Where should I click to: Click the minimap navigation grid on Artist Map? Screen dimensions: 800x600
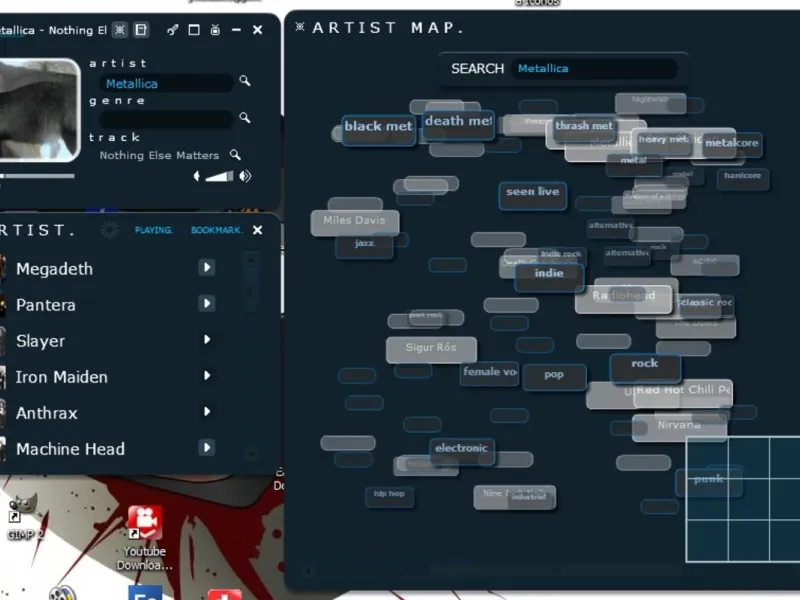[743, 499]
